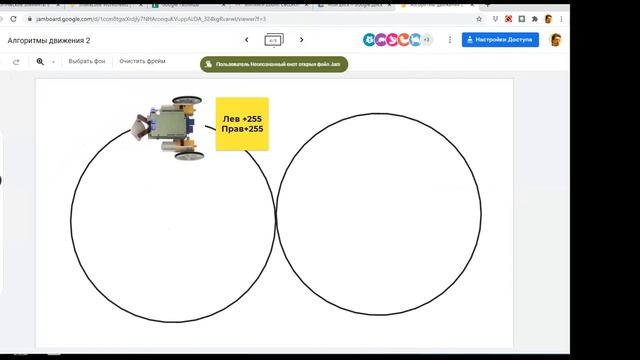The width and height of the screenshot is (640, 360).
Task: Open the jam's three-dot more actions menu
Action: (x=450, y=40)
